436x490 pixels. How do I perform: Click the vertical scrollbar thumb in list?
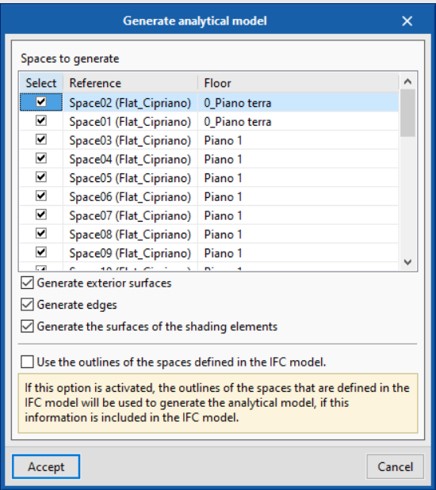(408, 113)
